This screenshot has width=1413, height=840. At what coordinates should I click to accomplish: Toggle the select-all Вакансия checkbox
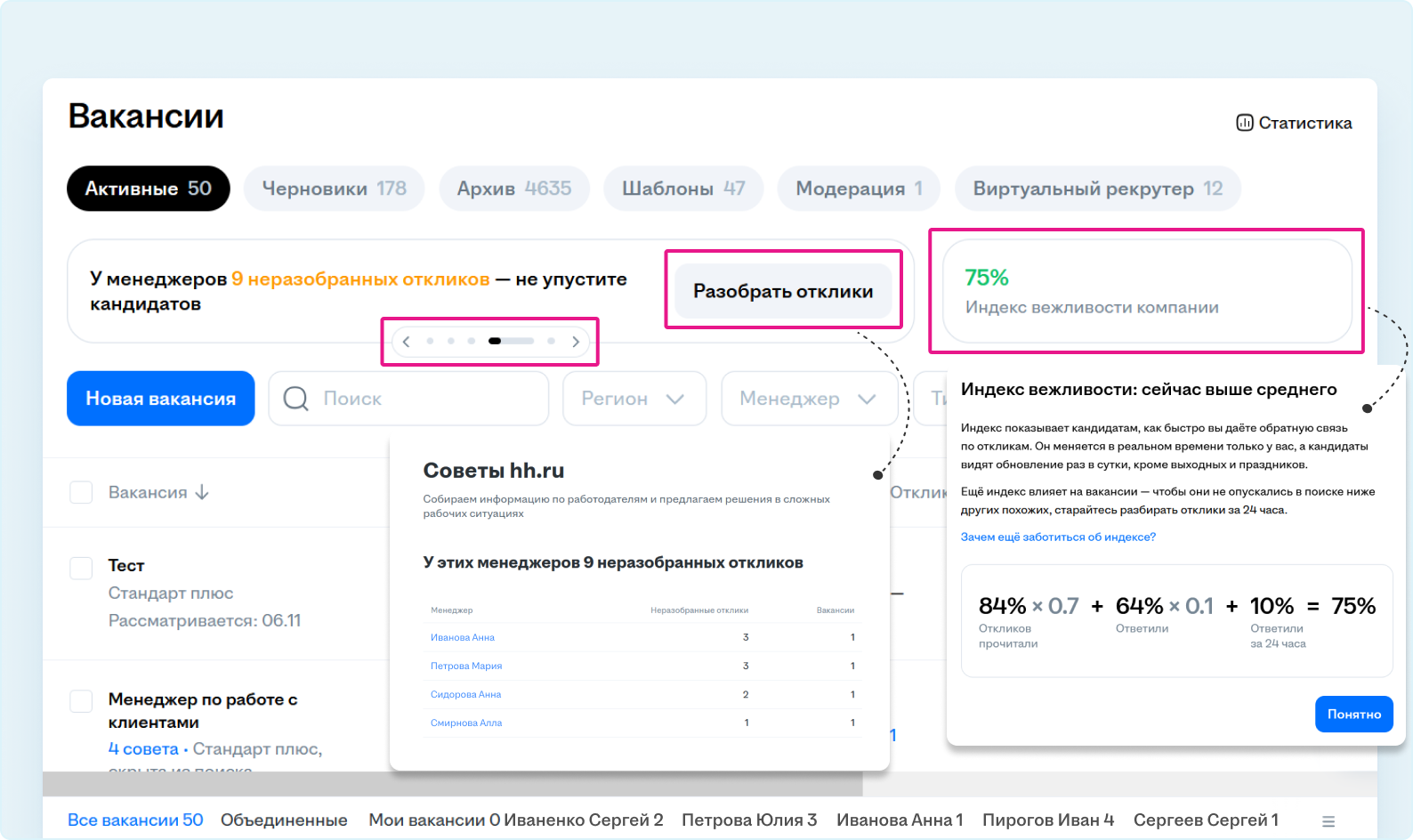81,493
